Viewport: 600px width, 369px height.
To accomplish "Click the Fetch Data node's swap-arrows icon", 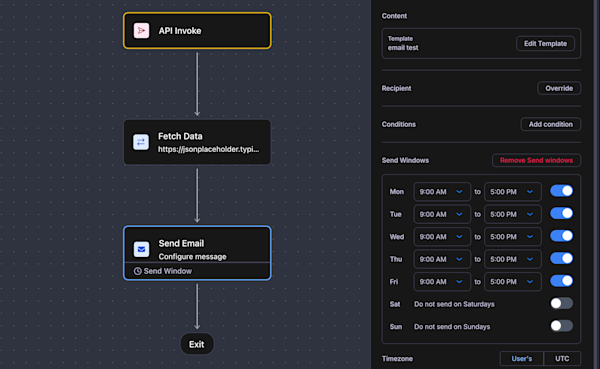I will point(141,142).
